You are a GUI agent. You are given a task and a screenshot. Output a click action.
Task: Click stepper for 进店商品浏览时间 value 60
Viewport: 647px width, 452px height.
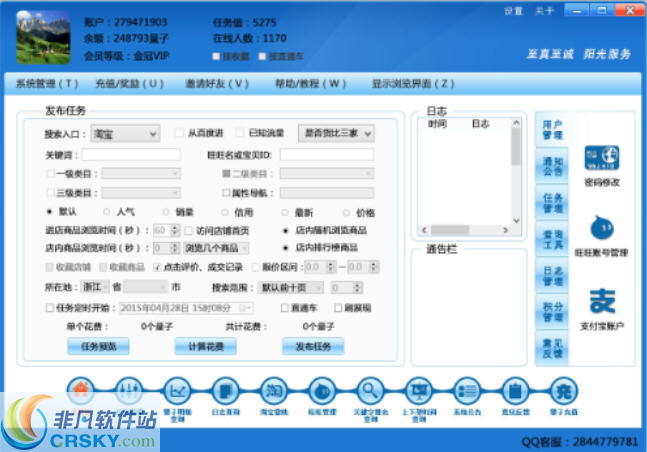(175, 230)
